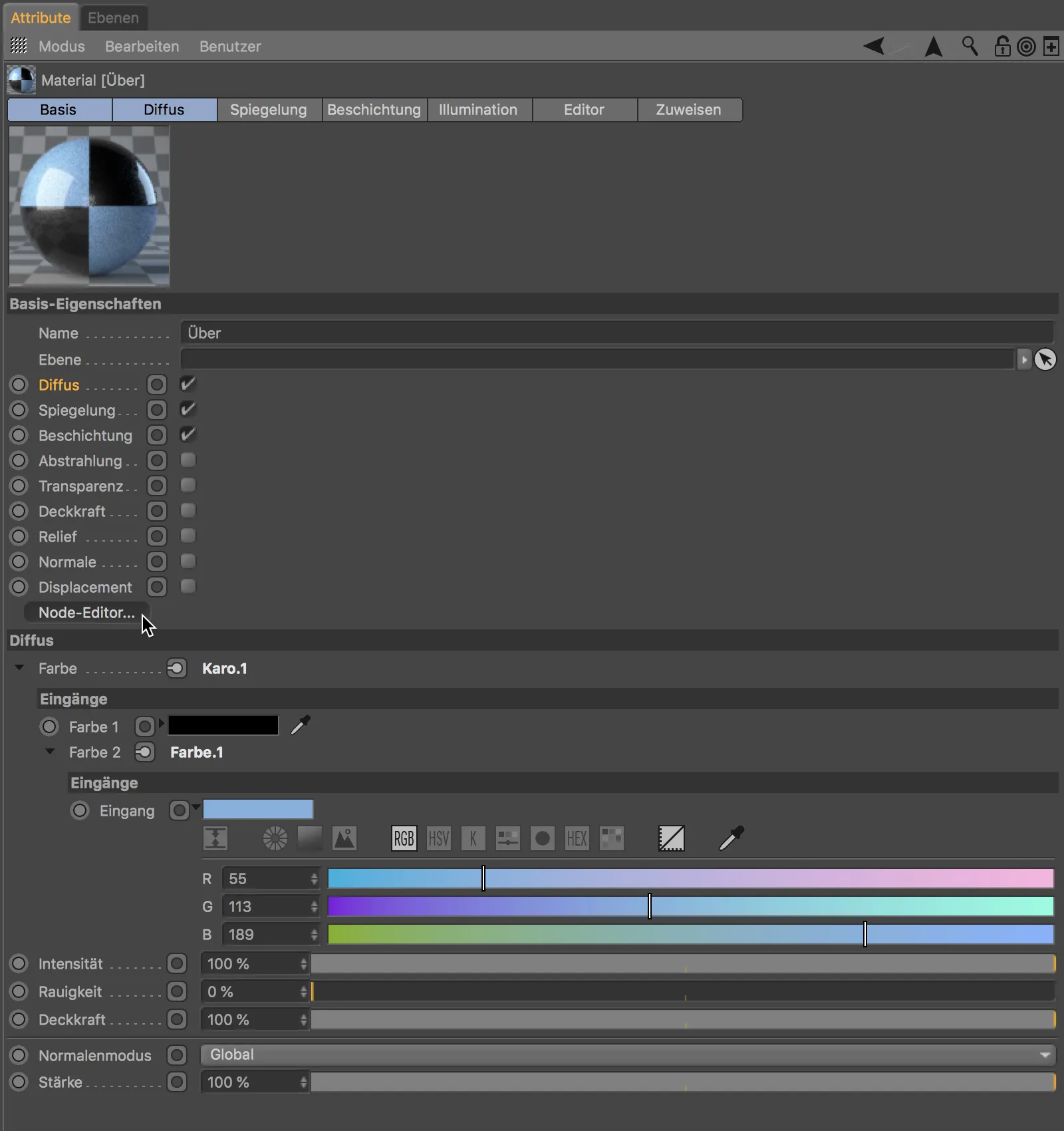Click the Farbe.1 node connection icon

point(144,752)
